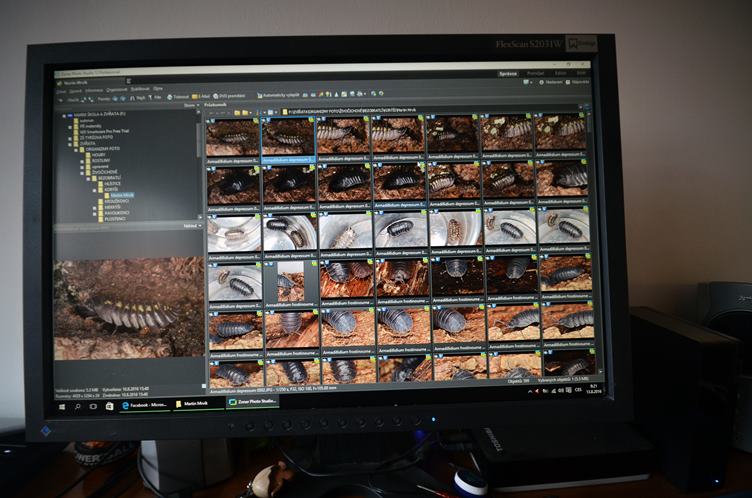Open folder dropdown icon in browser toolbar

(247, 113)
